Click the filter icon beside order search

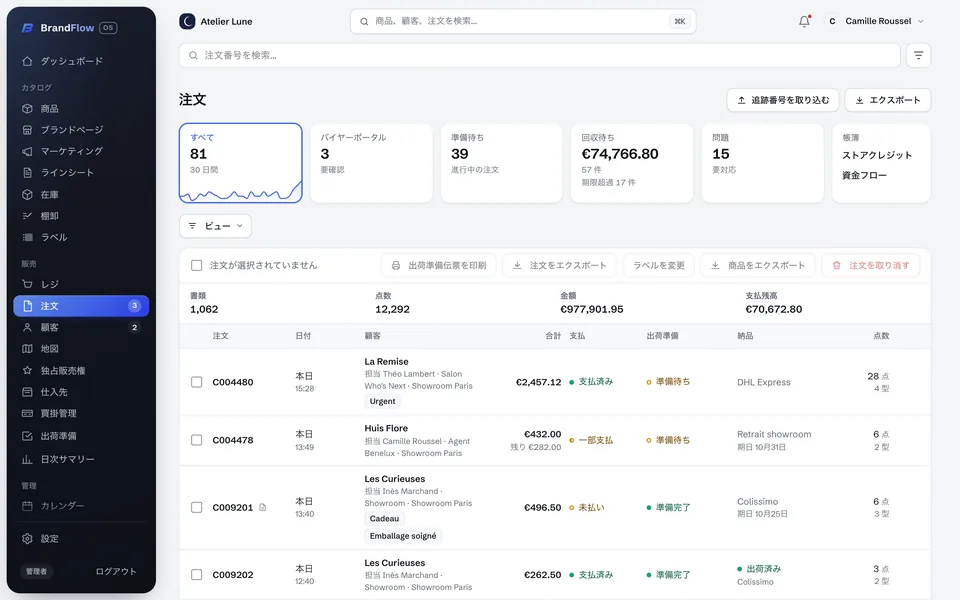(918, 55)
